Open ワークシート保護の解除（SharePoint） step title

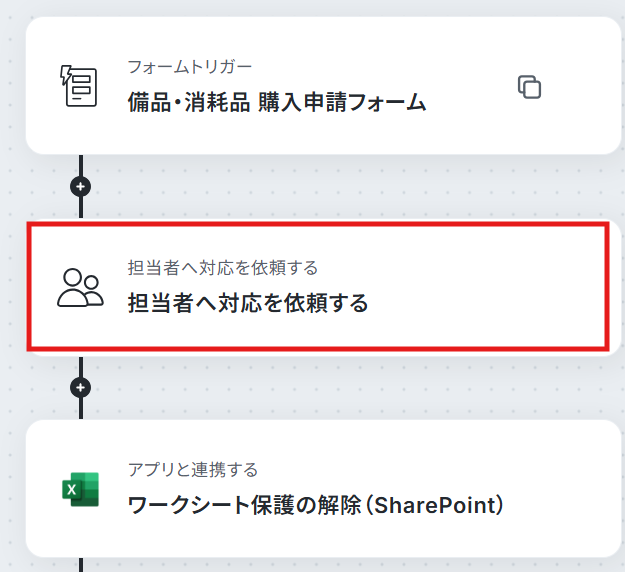[316, 505]
